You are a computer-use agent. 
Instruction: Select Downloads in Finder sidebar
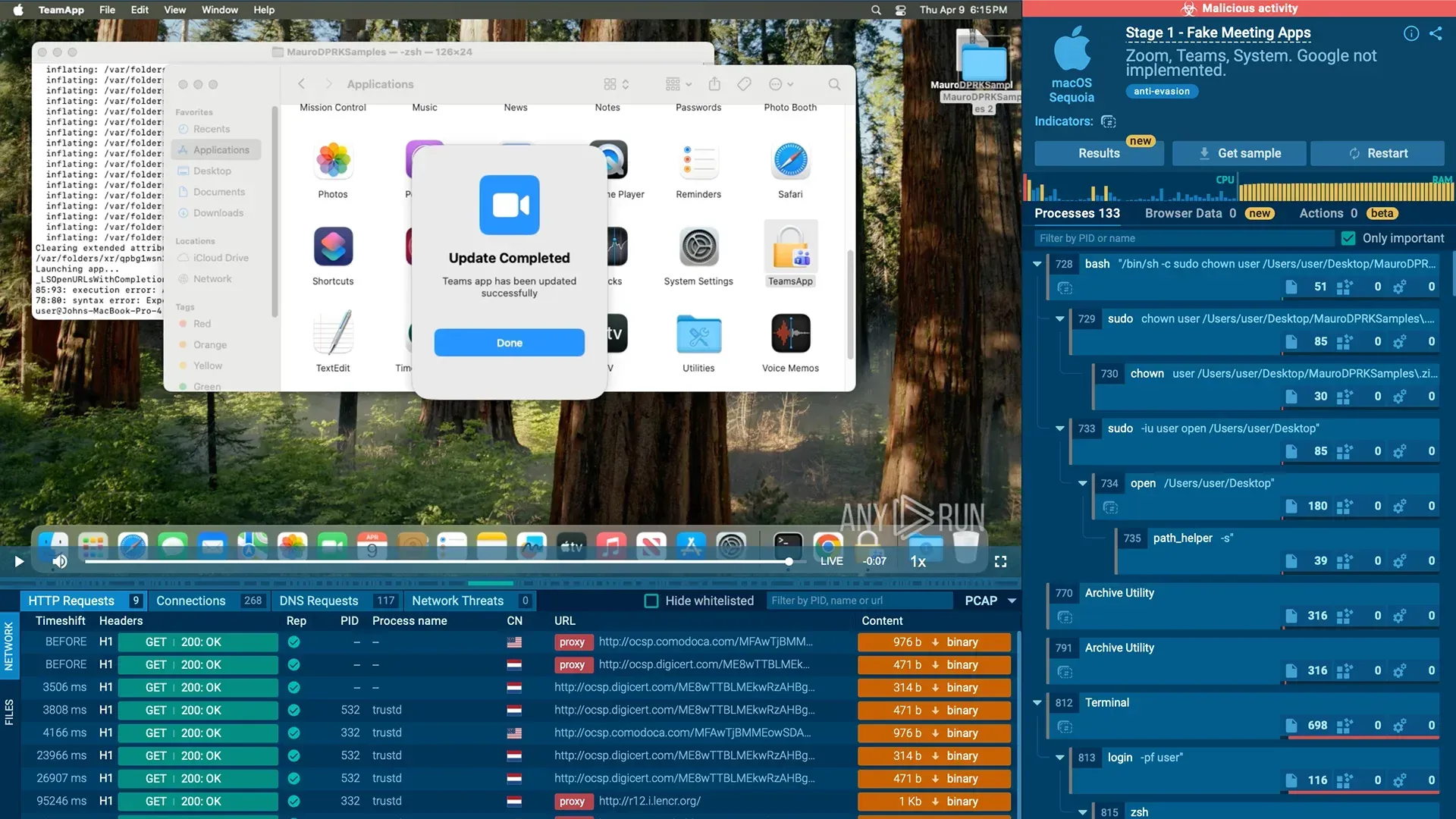[x=218, y=213]
